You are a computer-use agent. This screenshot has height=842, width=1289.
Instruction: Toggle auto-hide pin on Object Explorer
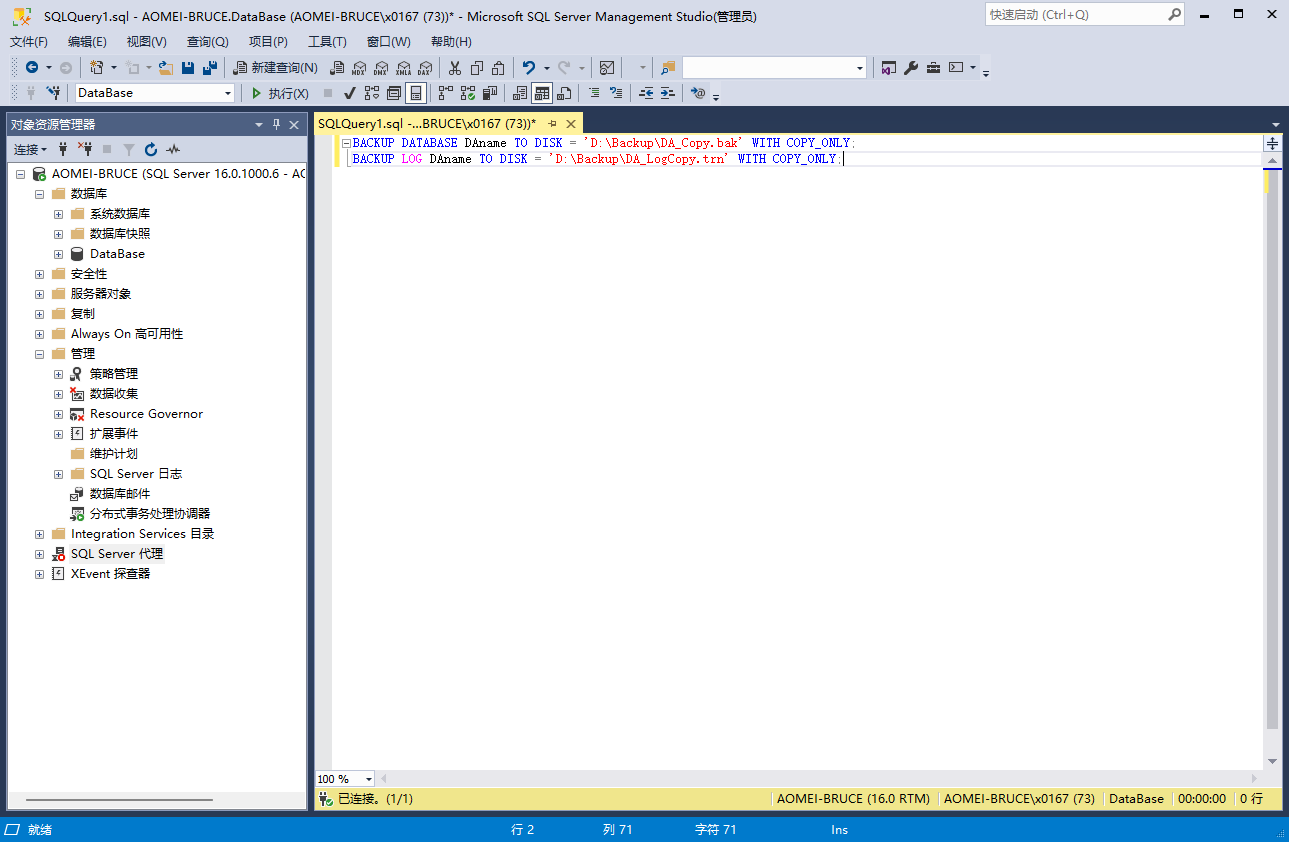[x=276, y=125]
